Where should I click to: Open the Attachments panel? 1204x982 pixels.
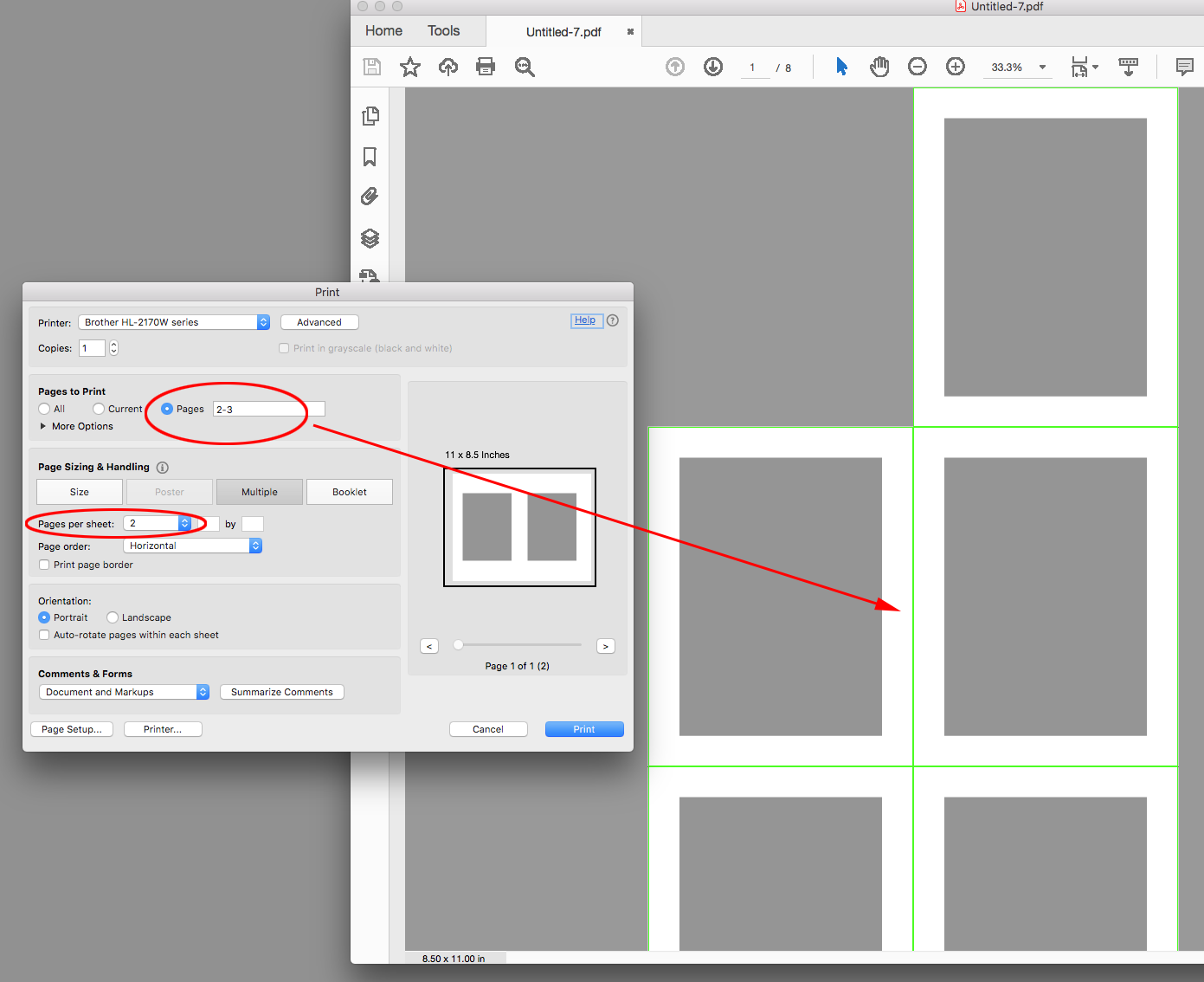[370, 197]
